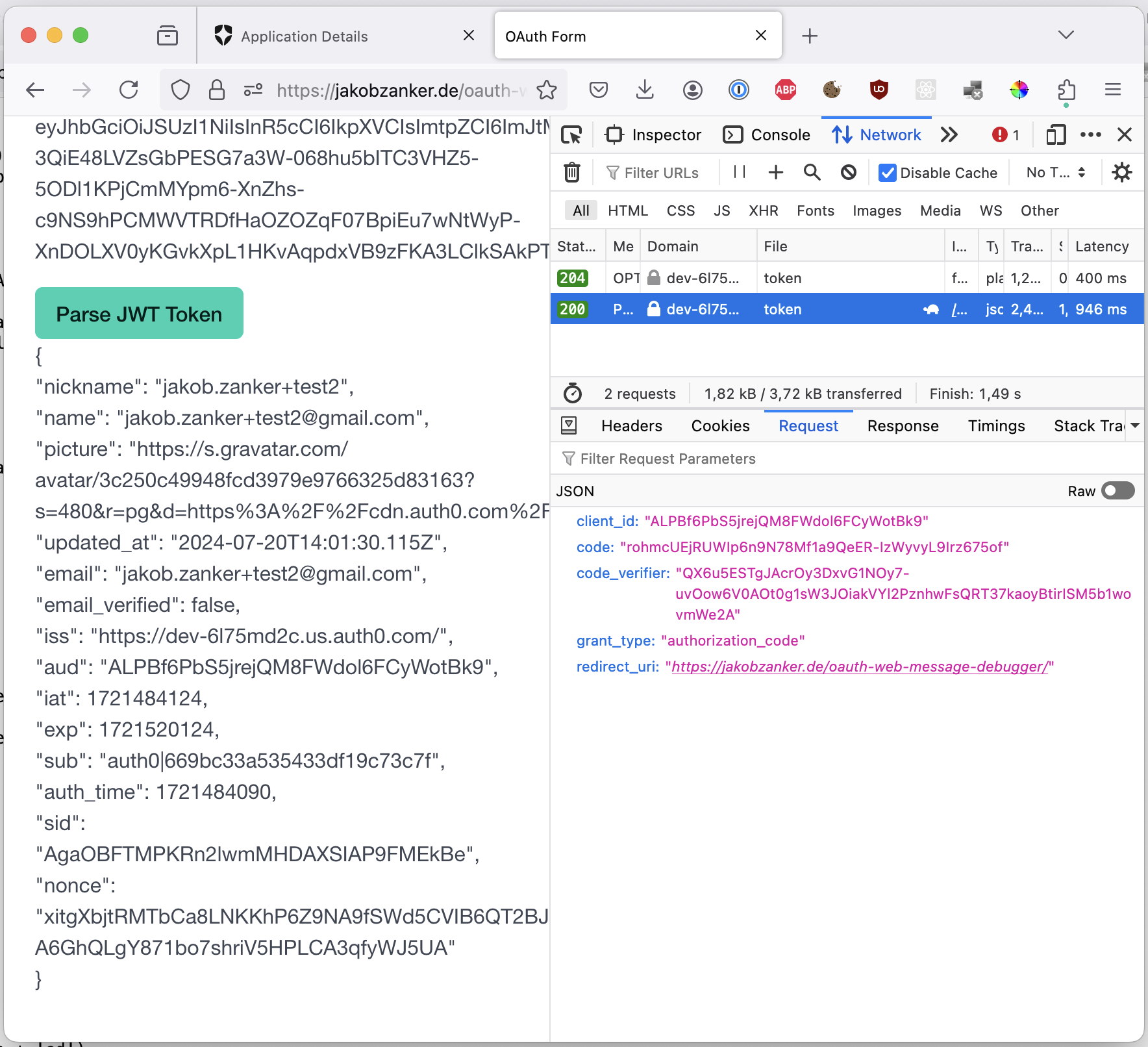Sort requests by Latency column
The width and height of the screenshot is (1148, 1047).
point(1104,247)
